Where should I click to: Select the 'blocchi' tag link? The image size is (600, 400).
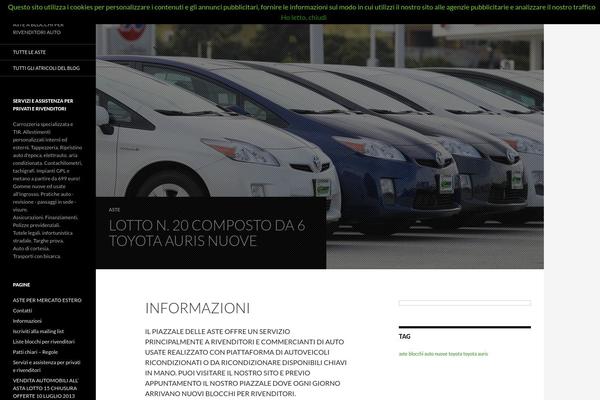click(x=416, y=354)
